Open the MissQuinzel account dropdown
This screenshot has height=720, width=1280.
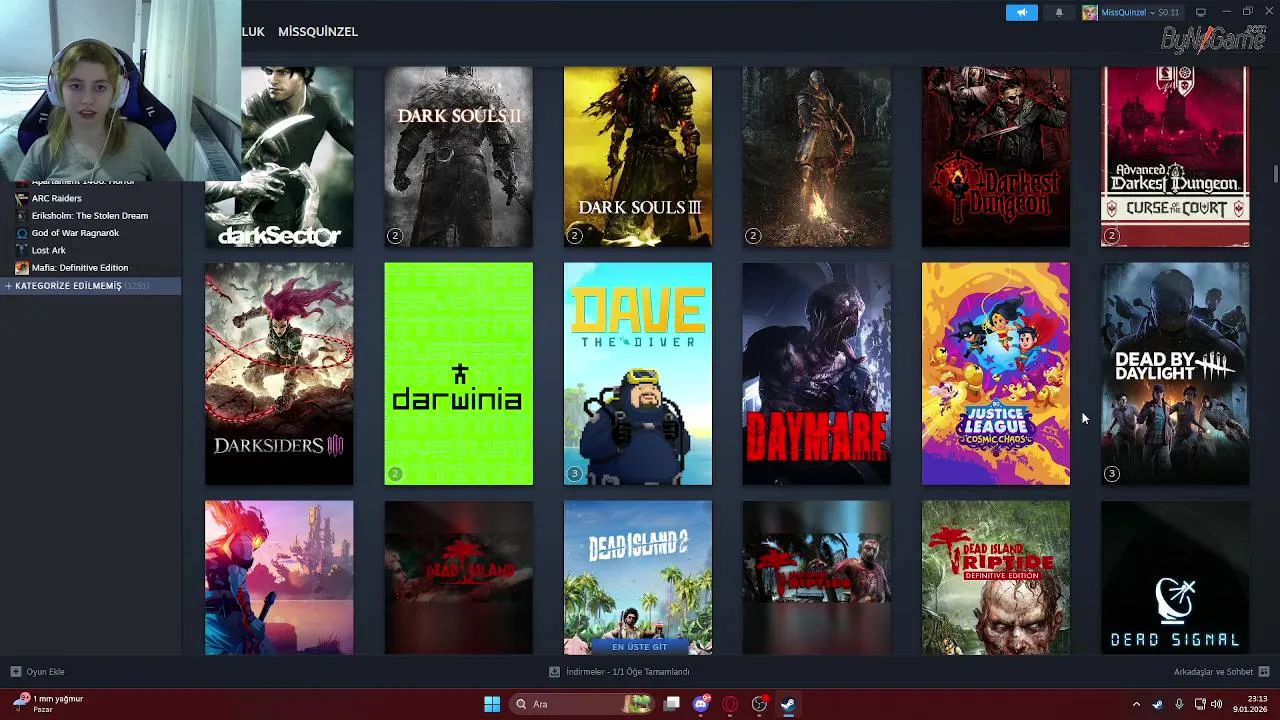click(1132, 12)
